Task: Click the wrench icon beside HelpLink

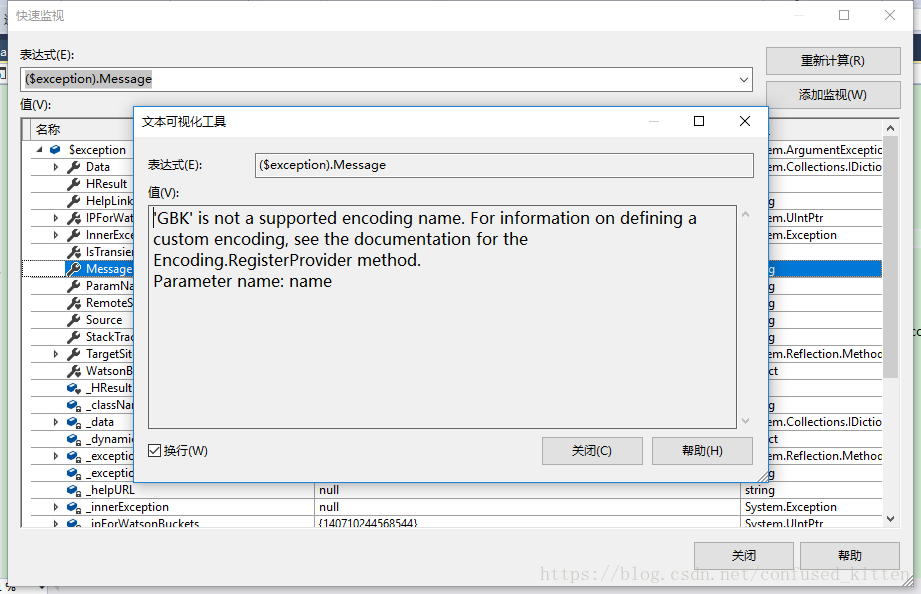Action: click(73, 201)
